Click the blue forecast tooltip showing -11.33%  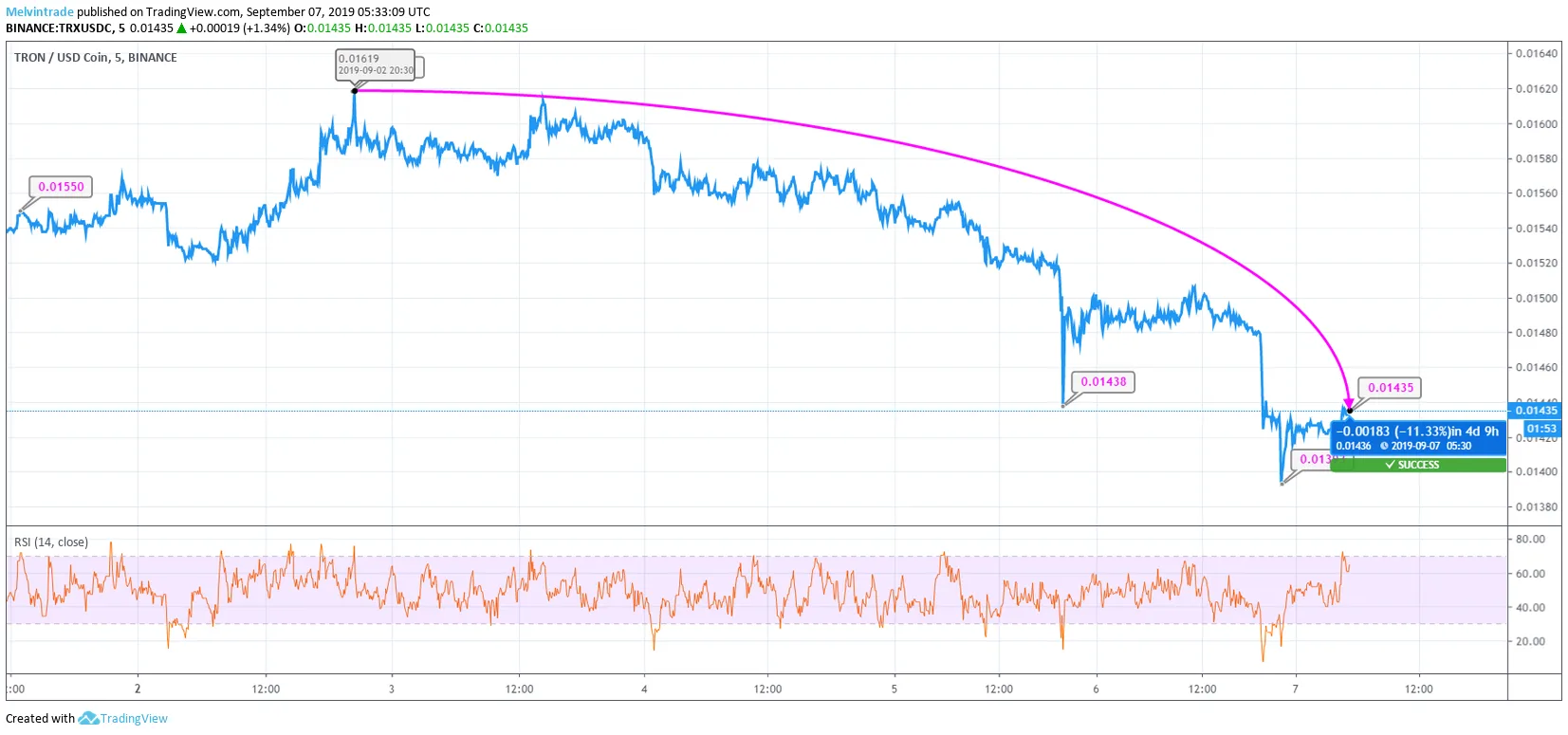tap(1417, 437)
